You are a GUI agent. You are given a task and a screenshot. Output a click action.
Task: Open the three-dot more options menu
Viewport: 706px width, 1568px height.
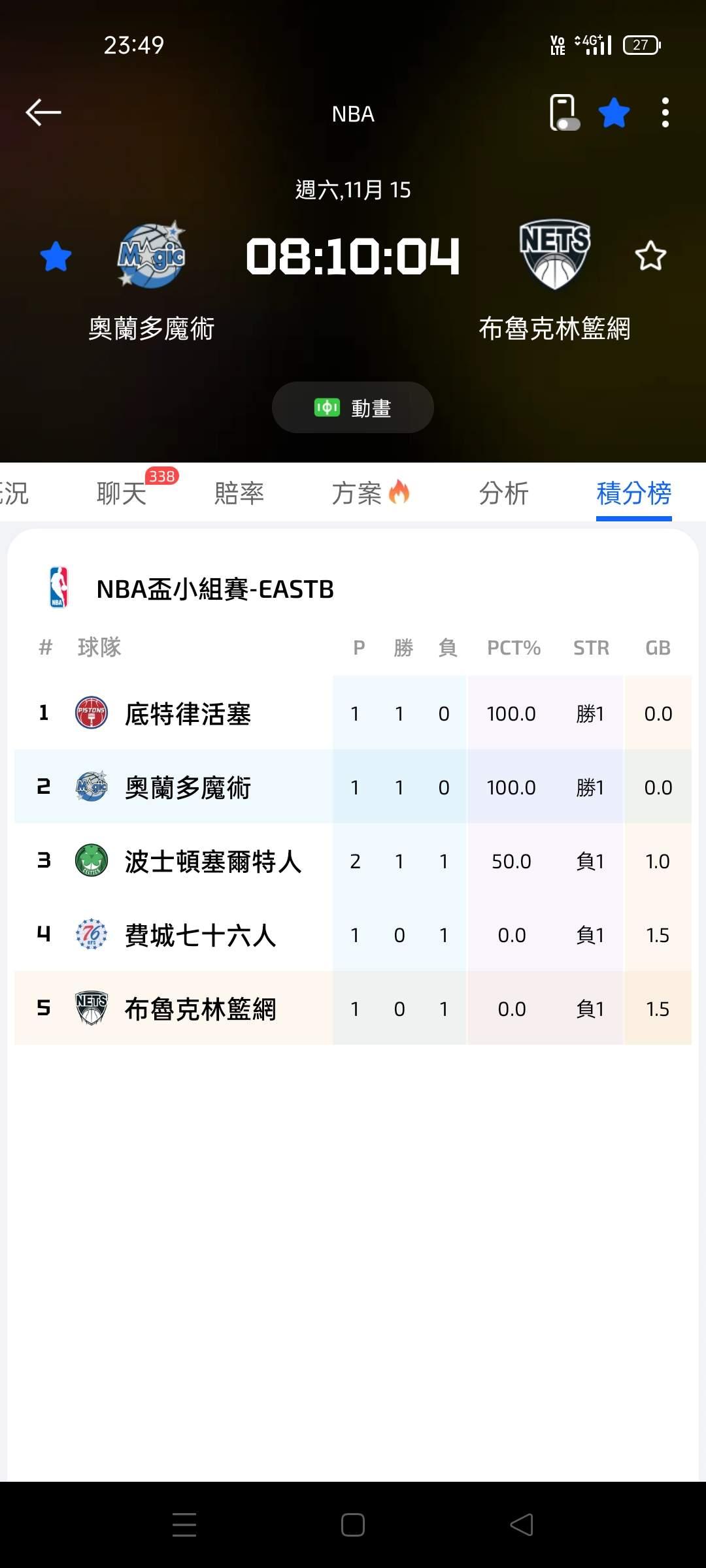tap(665, 113)
